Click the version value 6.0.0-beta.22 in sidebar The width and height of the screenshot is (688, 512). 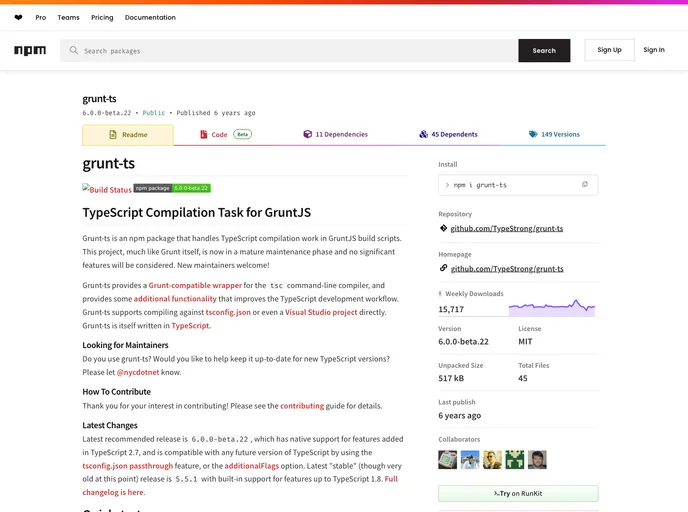(x=463, y=341)
